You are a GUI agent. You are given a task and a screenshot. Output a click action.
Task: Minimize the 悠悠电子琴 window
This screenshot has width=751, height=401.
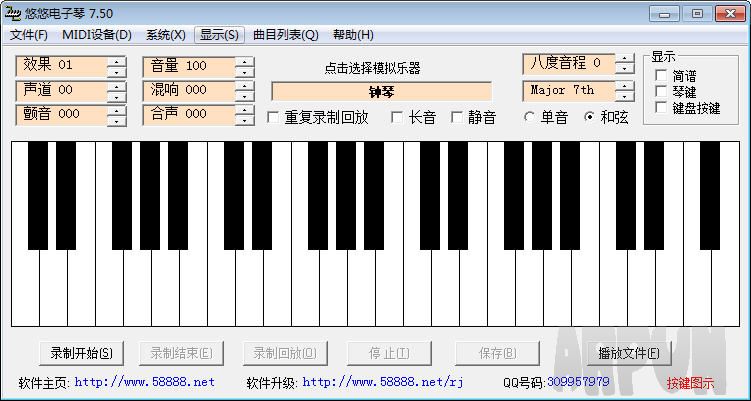click(x=664, y=14)
